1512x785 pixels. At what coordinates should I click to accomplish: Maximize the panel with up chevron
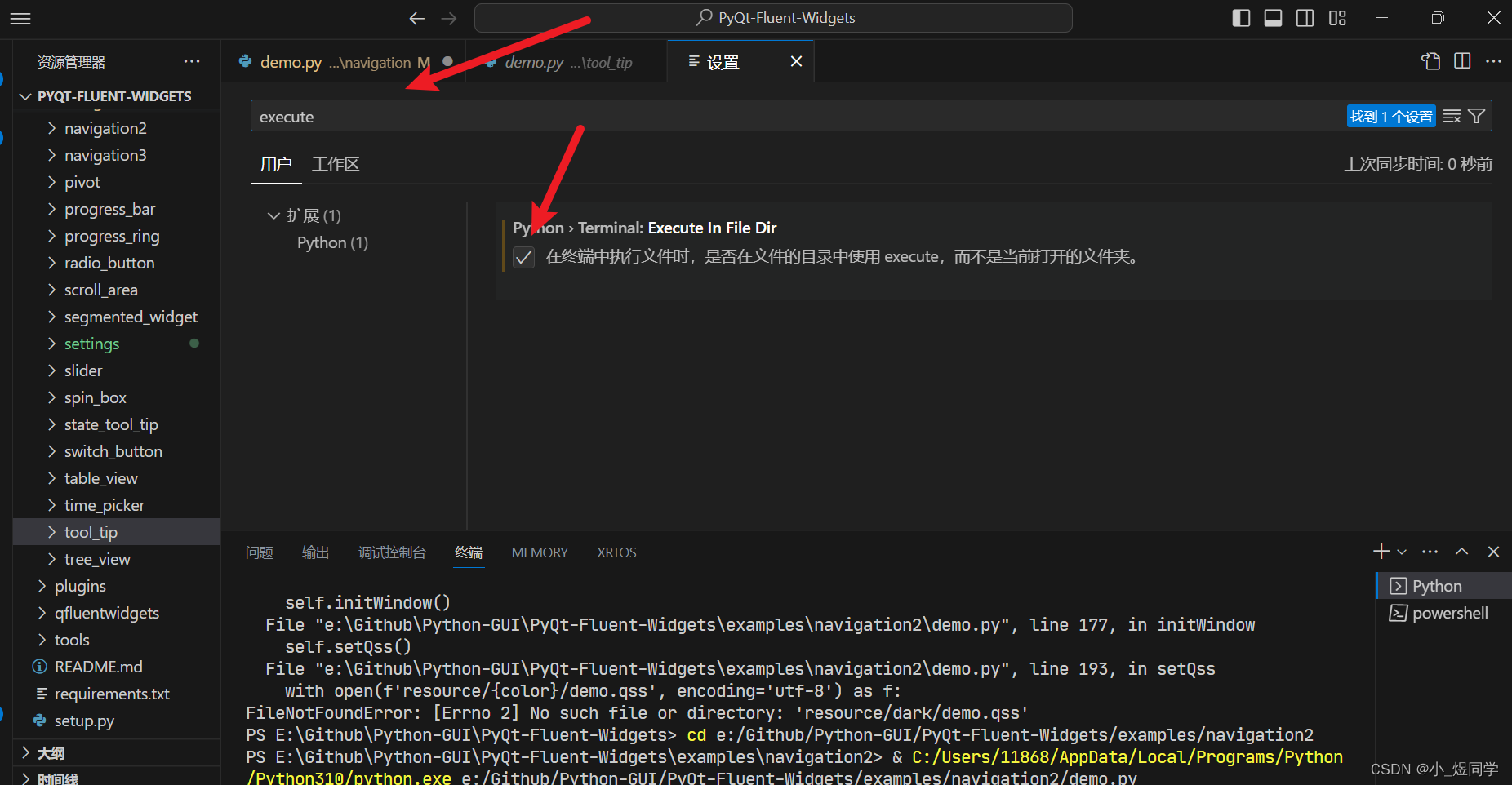coord(1462,552)
